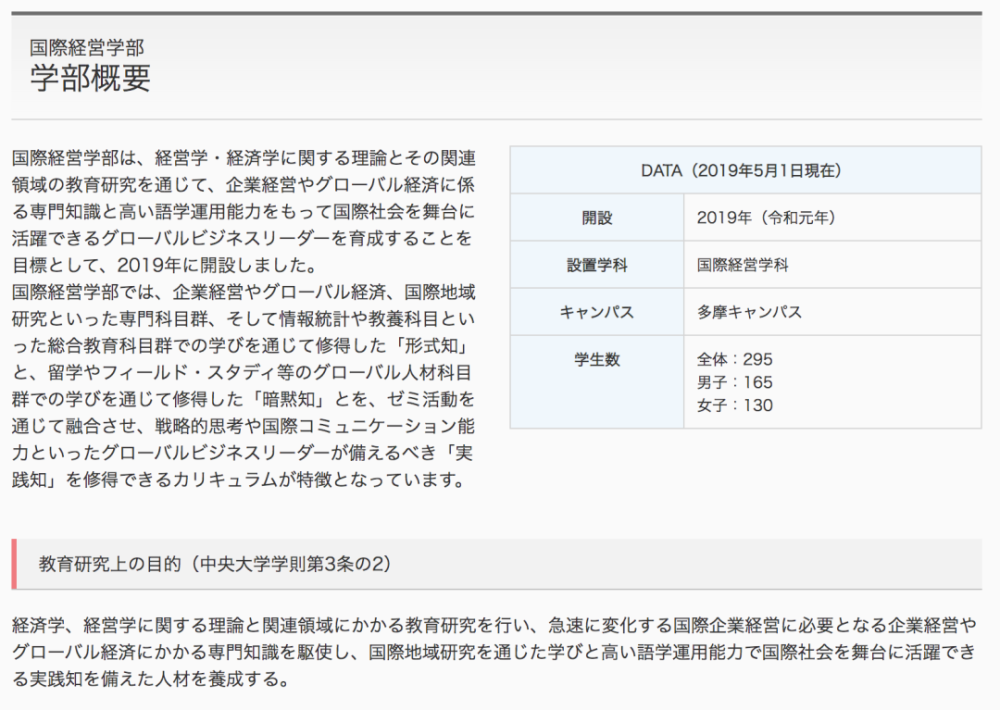Select the キャンパス row header
This screenshot has height=710, width=1000.
click(x=596, y=312)
